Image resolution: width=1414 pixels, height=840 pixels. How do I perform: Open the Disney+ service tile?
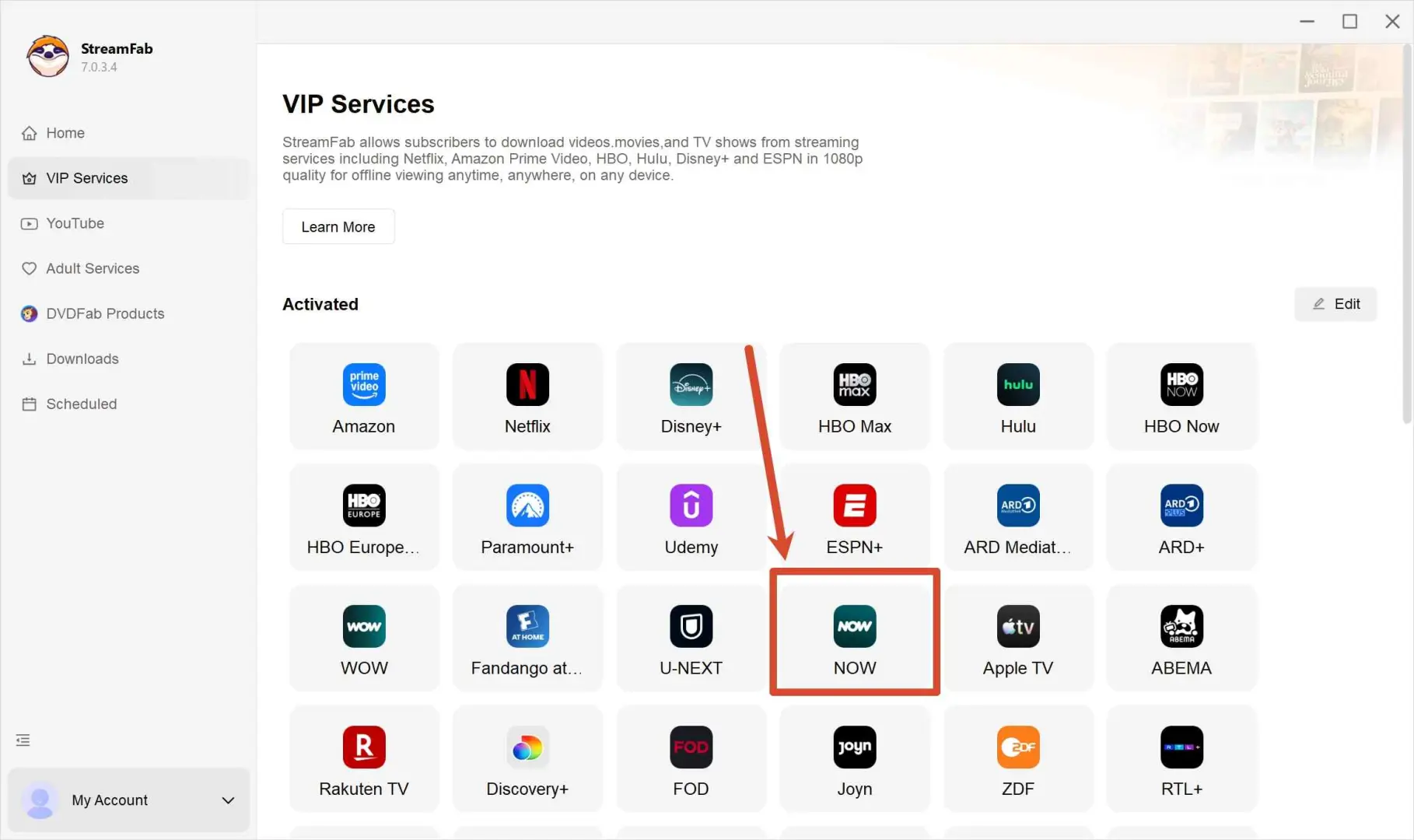(x=691, y=397)
